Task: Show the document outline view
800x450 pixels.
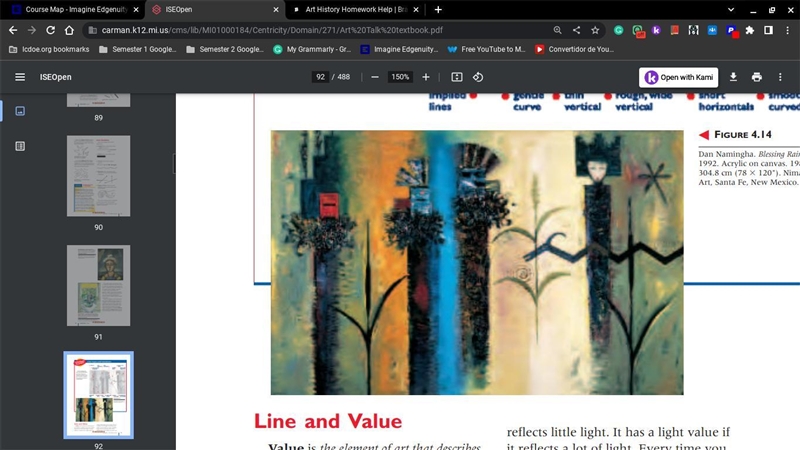Action: click(x=20, y=146)
